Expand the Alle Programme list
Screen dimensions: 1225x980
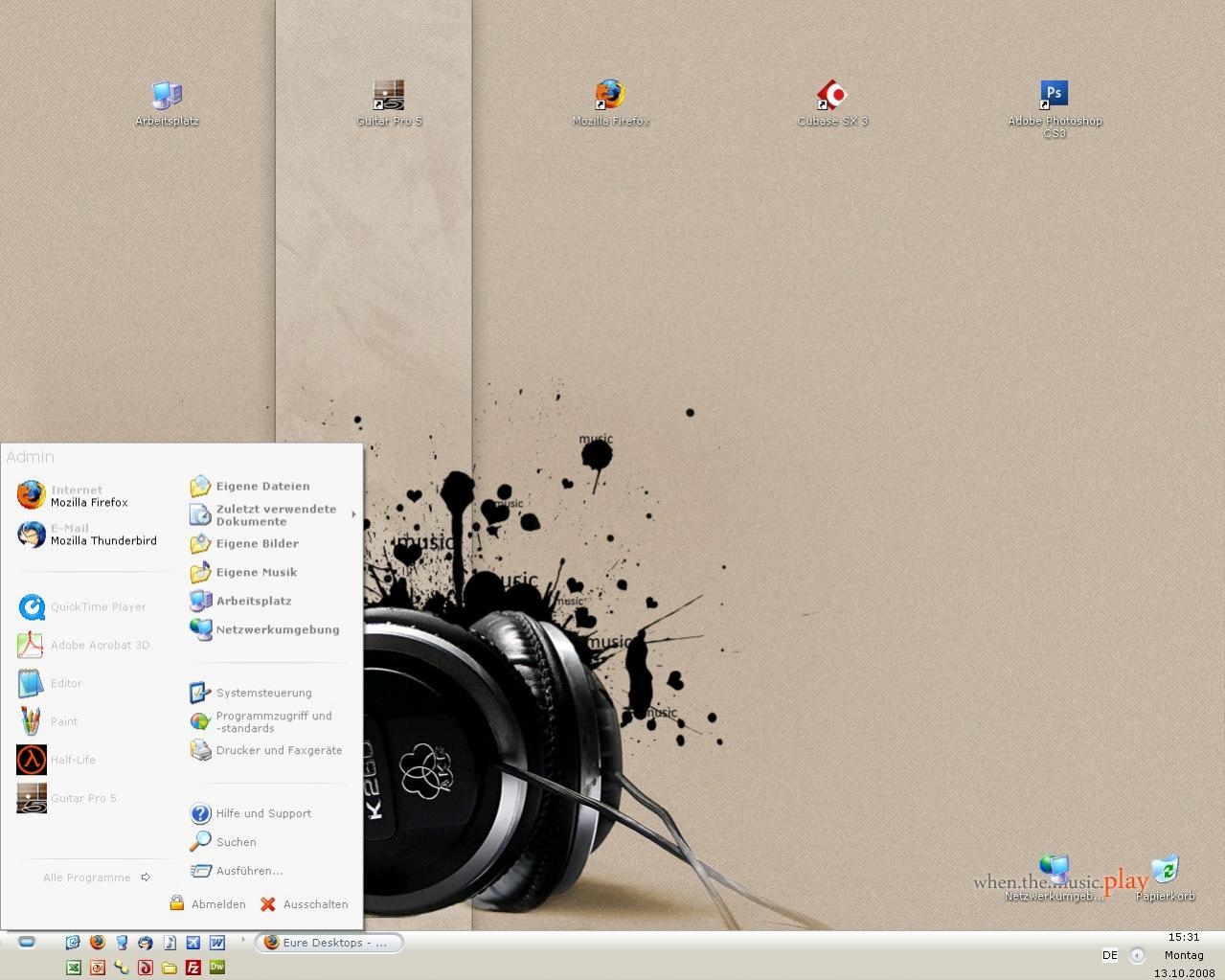click(x=97, y=877)
